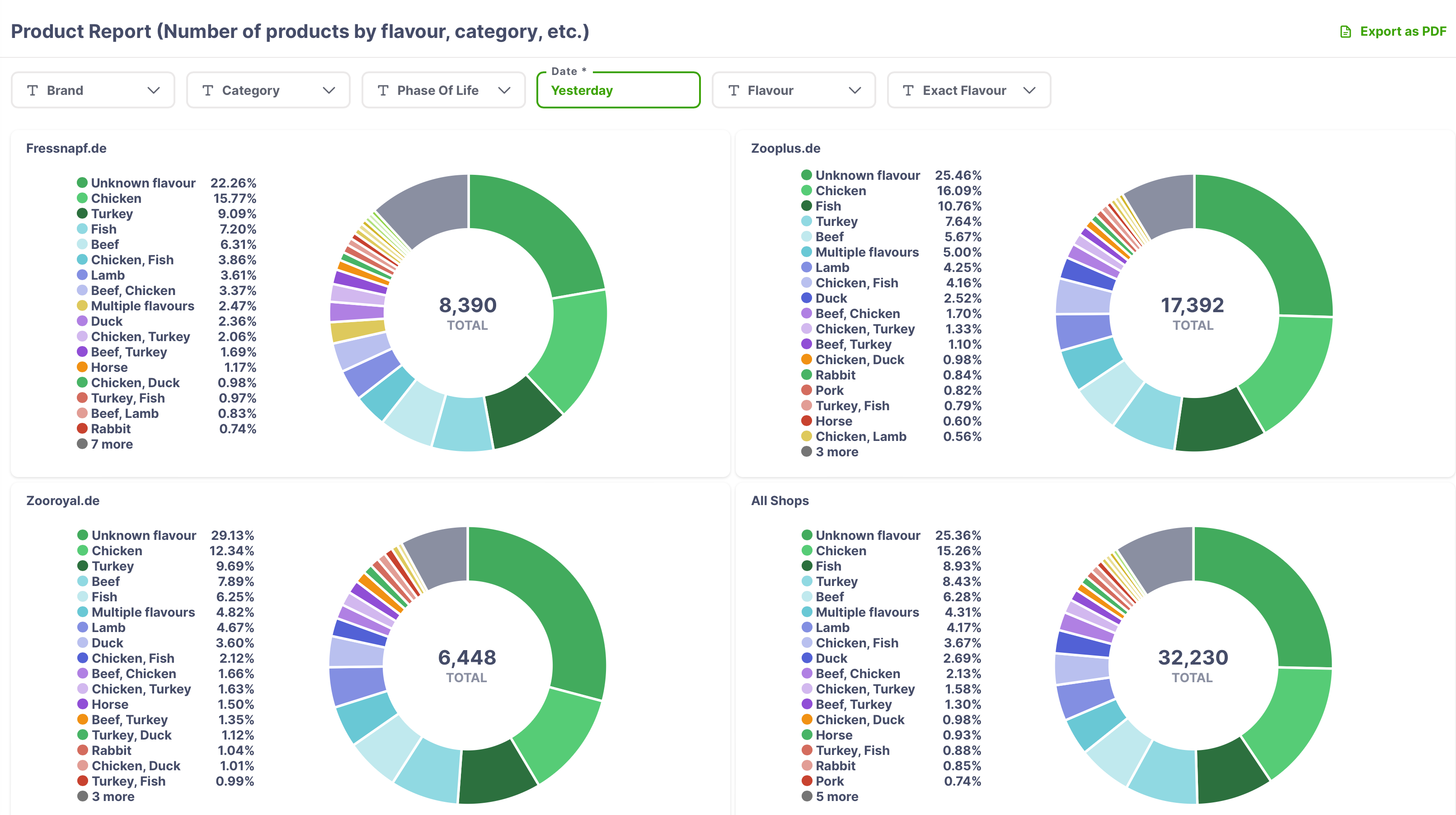Click the text icon in Phase Of Life filter
Image resolution: width=1456 pixels, height=815 pixels.
(383, 90)
